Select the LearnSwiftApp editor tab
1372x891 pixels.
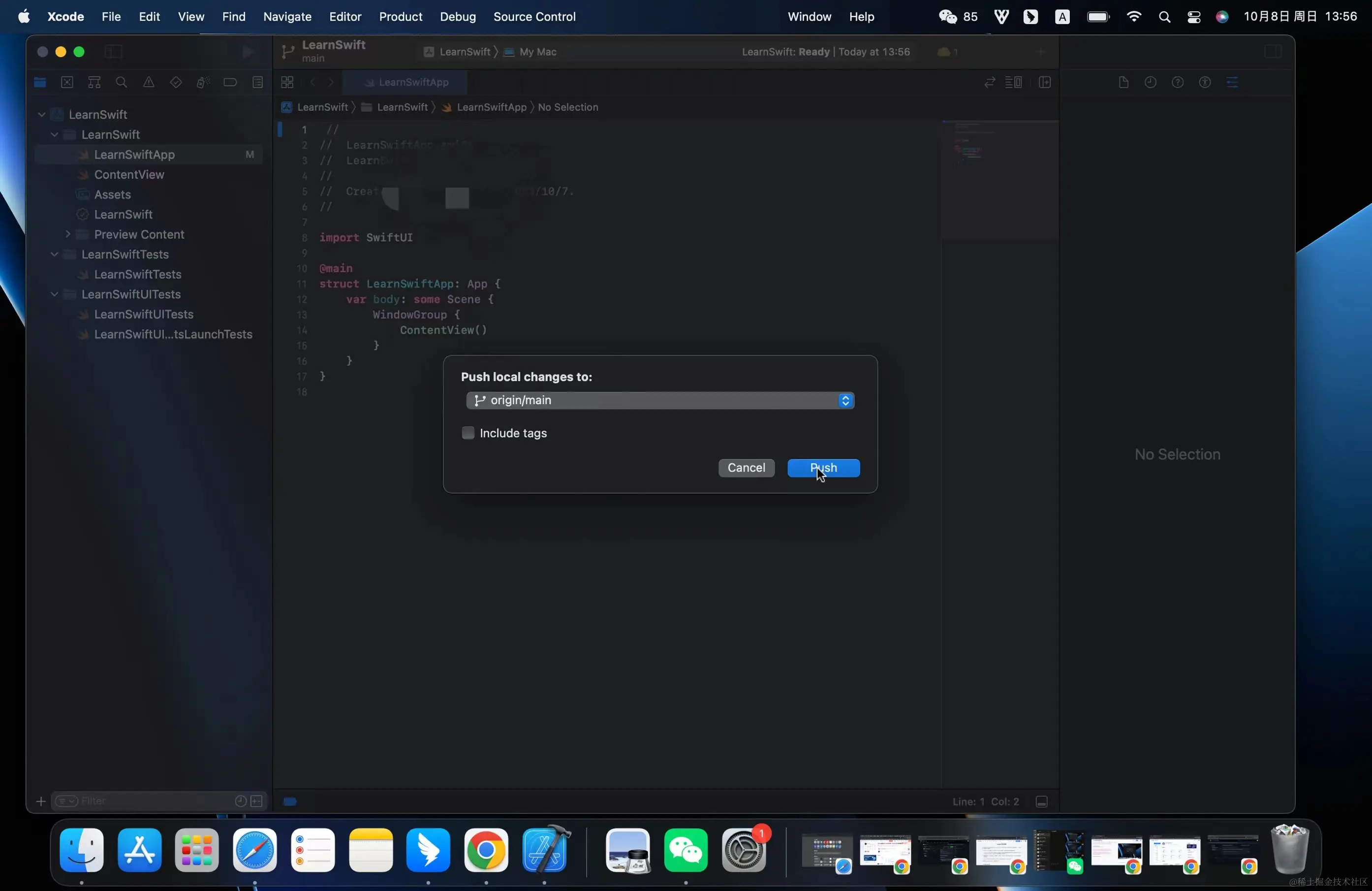(405, 83)
